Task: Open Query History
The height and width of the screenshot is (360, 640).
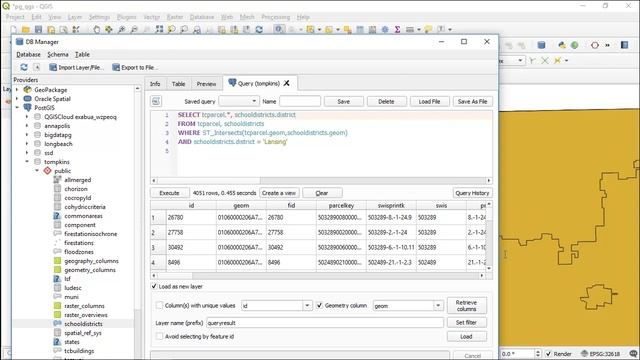Action: [472, 193]
